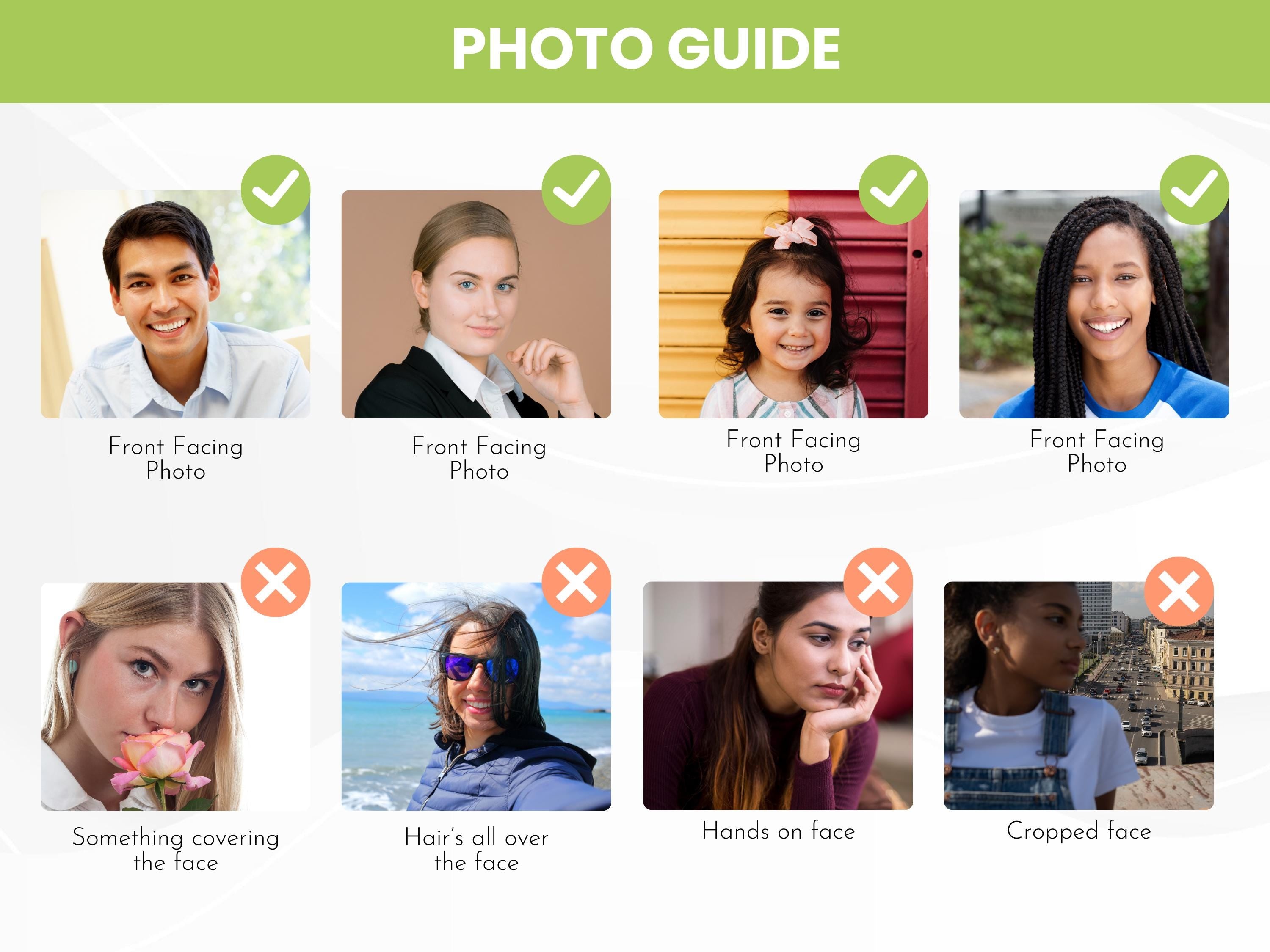Click the green checkmark on the black blazer photo

pos(576,190)
